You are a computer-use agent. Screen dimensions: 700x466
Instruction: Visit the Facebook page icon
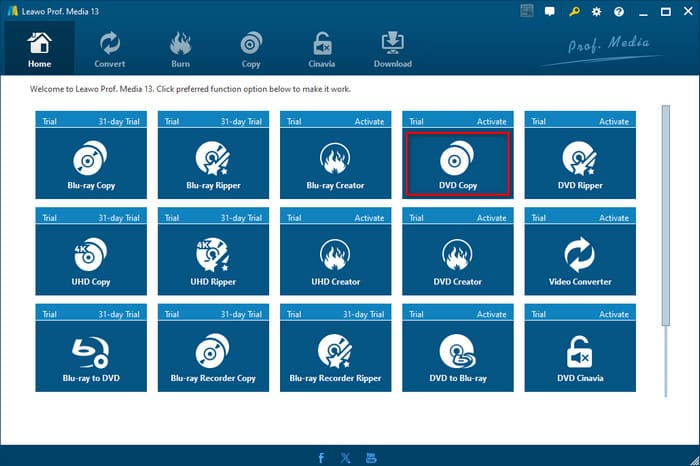tap(321, 458)
